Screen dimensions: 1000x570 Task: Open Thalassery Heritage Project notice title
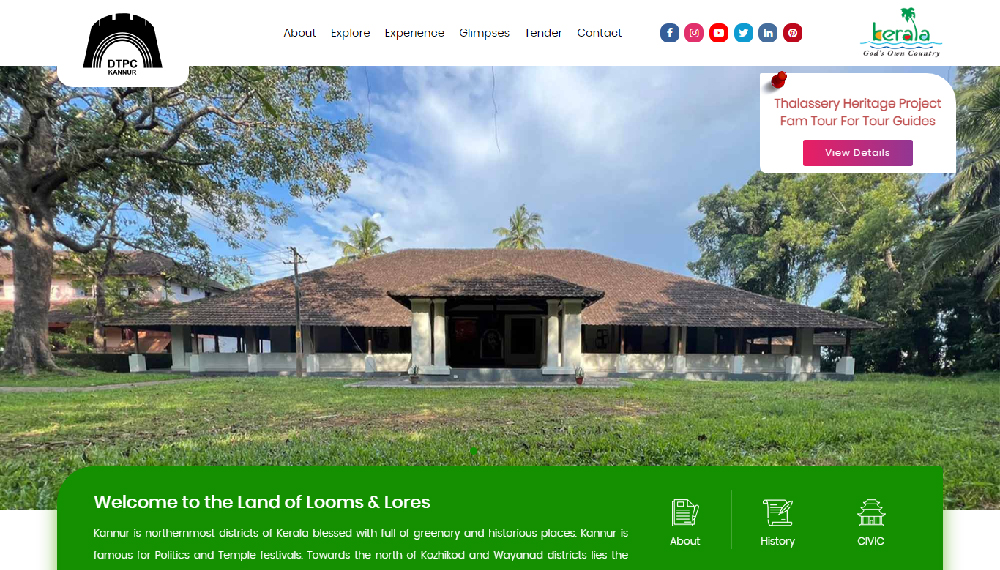click(858, 112)
